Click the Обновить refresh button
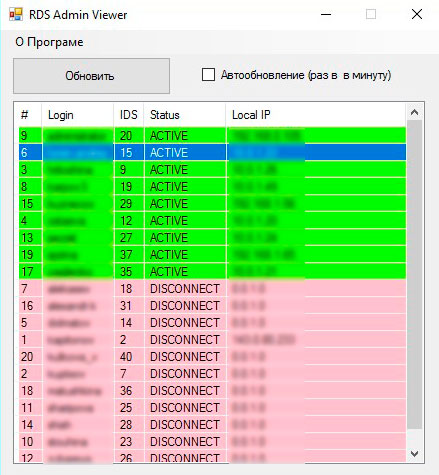This screenshot has width=439, height=475. coord(91,76)
